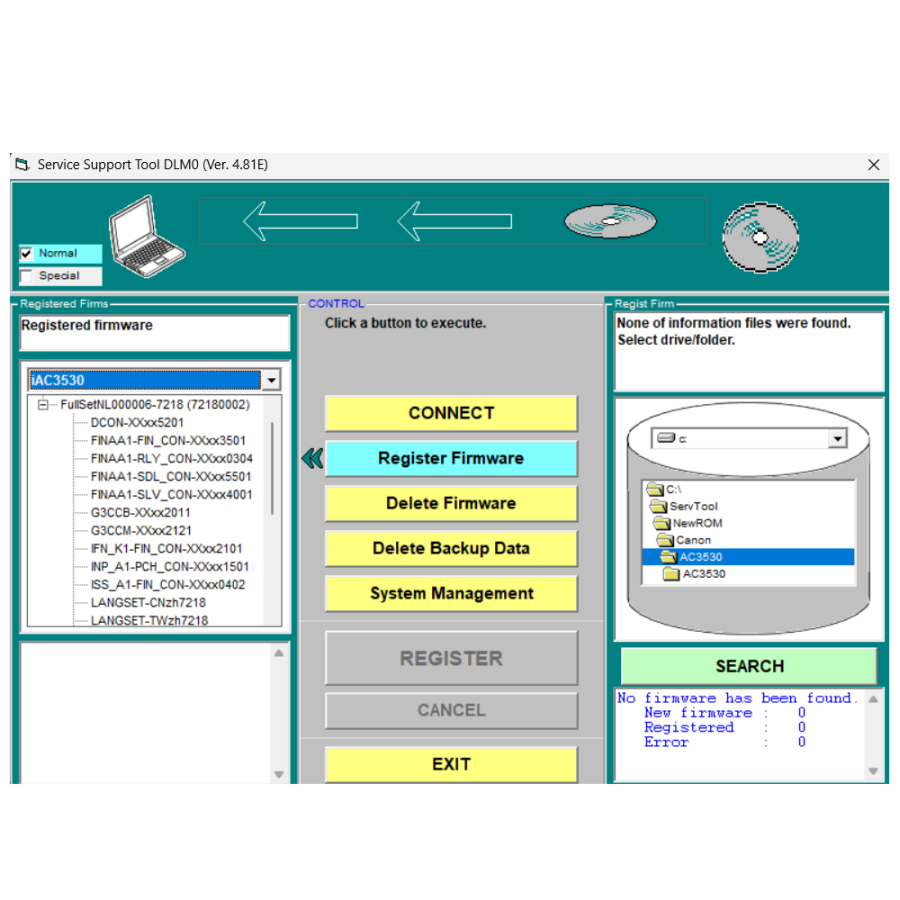
Task: Click the Delete Firmware button
Action: point(451,503)
